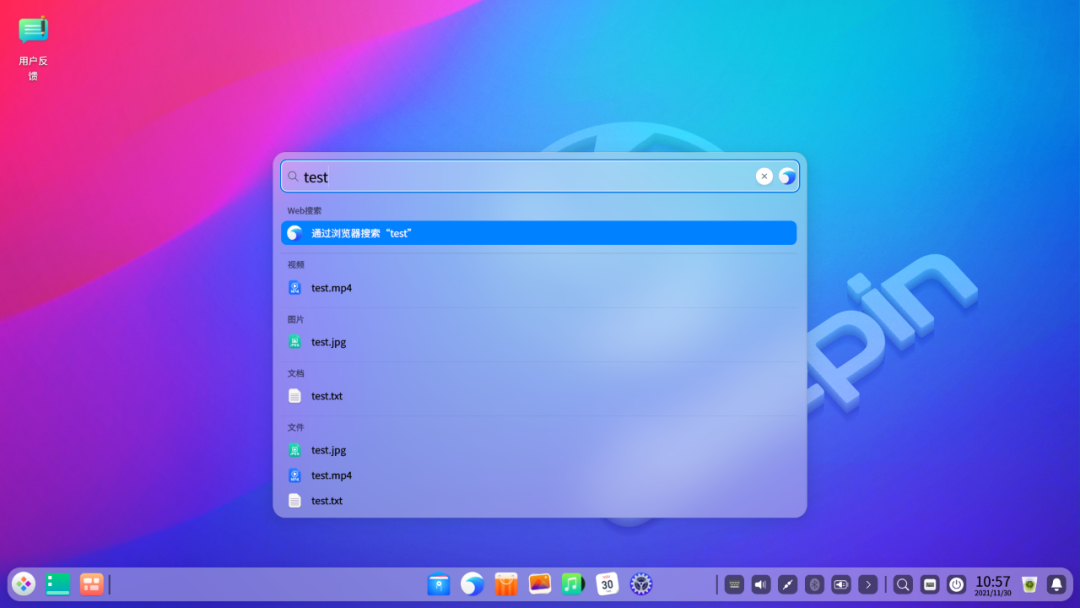Open the launcher from the dock
1080x608 pixels.
23,584
